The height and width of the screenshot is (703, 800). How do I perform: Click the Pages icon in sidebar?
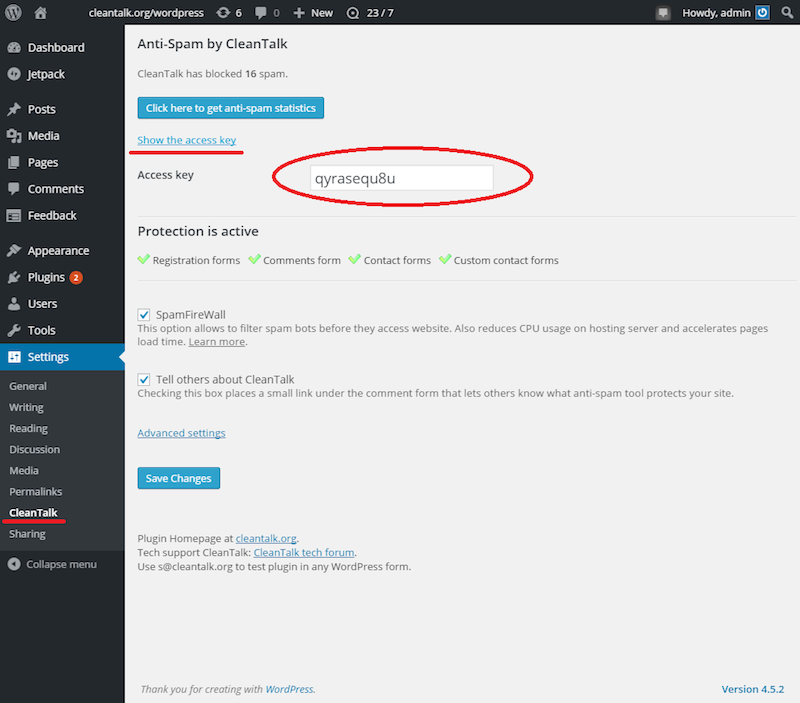tap(14, 162)
